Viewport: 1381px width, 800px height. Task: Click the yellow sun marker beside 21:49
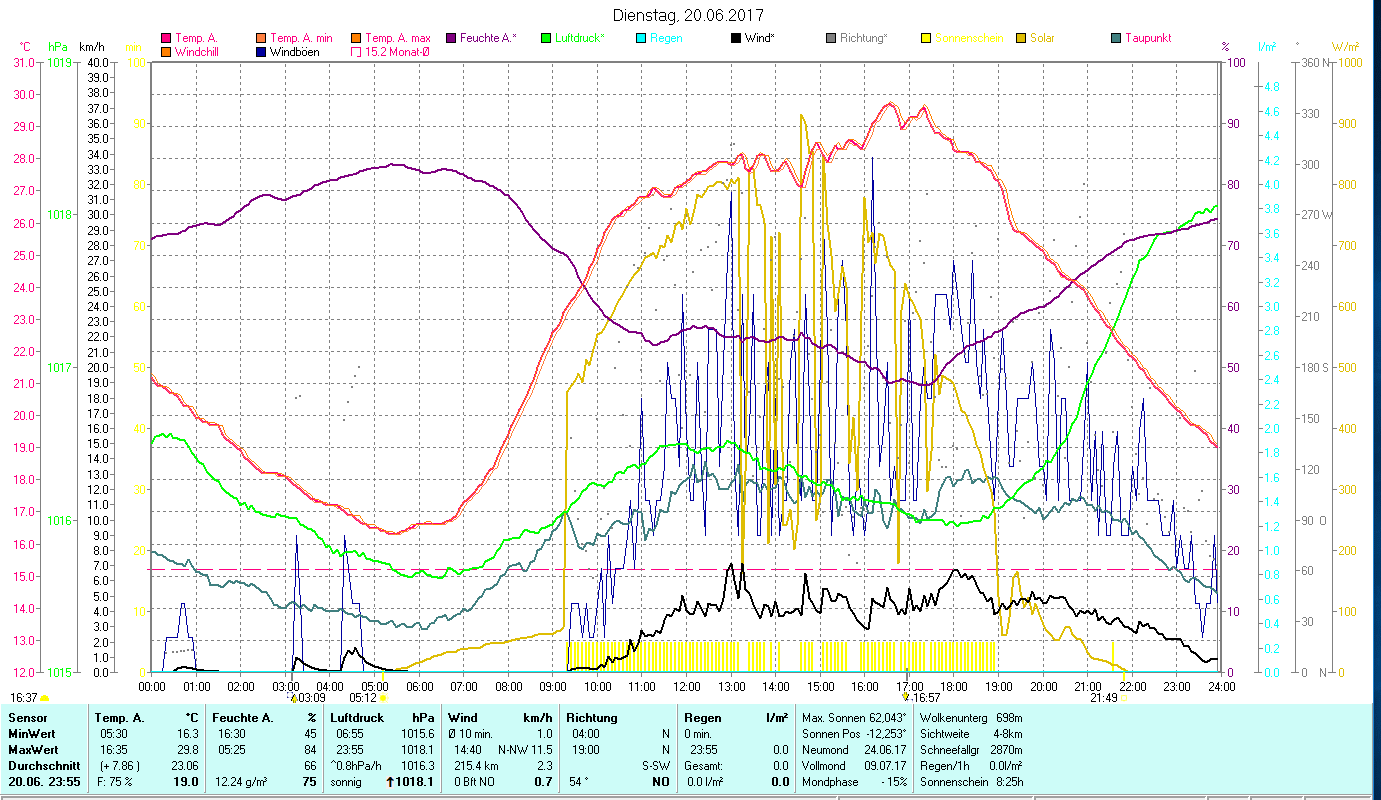tap(1123, 698)
